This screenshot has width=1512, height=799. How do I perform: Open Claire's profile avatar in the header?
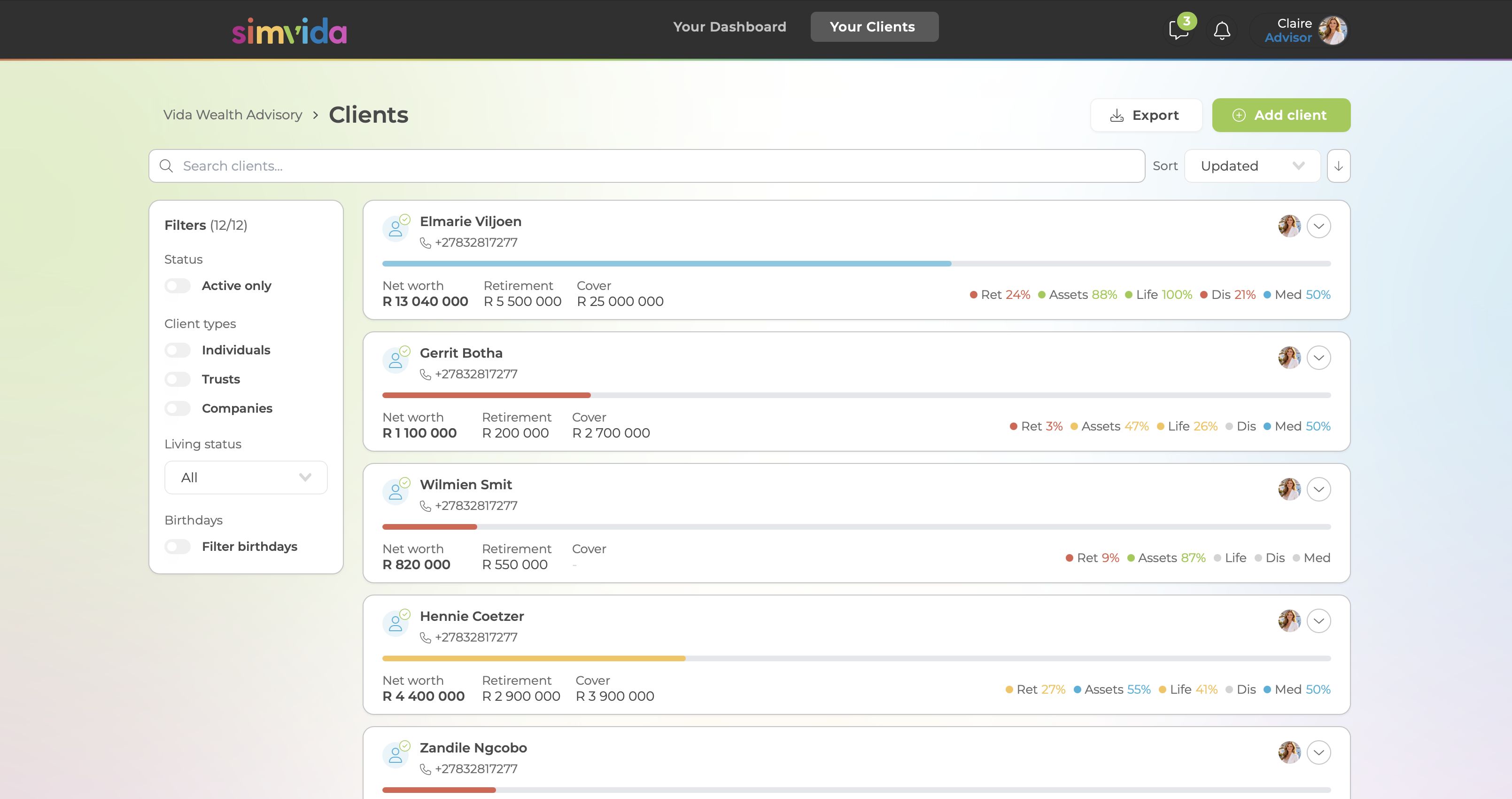pyautogui.click(x=1333, y=30)
